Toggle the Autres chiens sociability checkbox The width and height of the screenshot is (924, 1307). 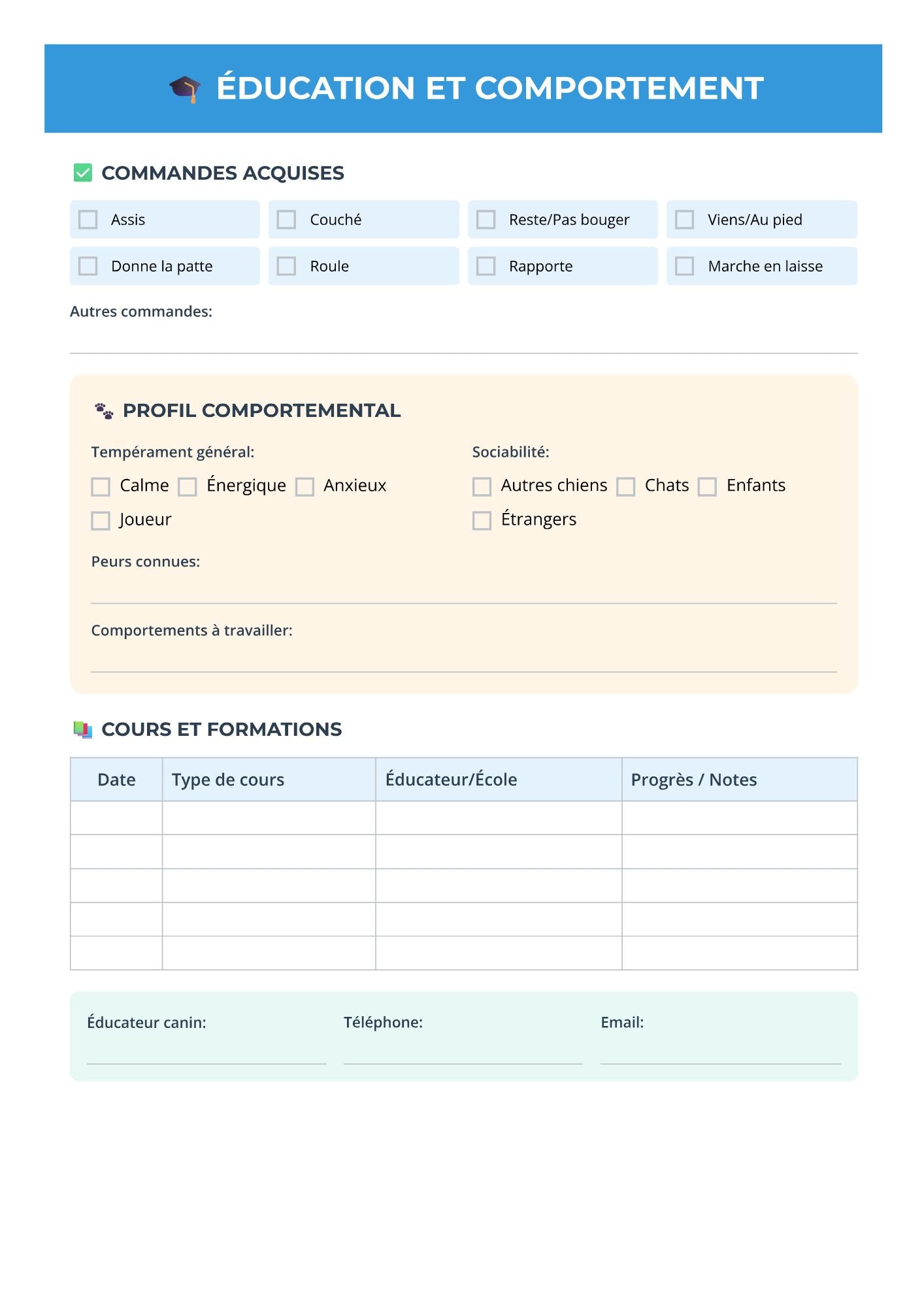point(482,487)
